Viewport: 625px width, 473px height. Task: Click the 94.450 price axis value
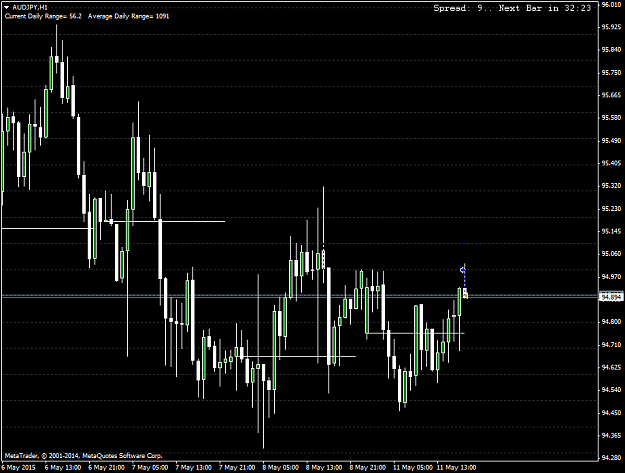pyautogui.click(x=611, y=413)
